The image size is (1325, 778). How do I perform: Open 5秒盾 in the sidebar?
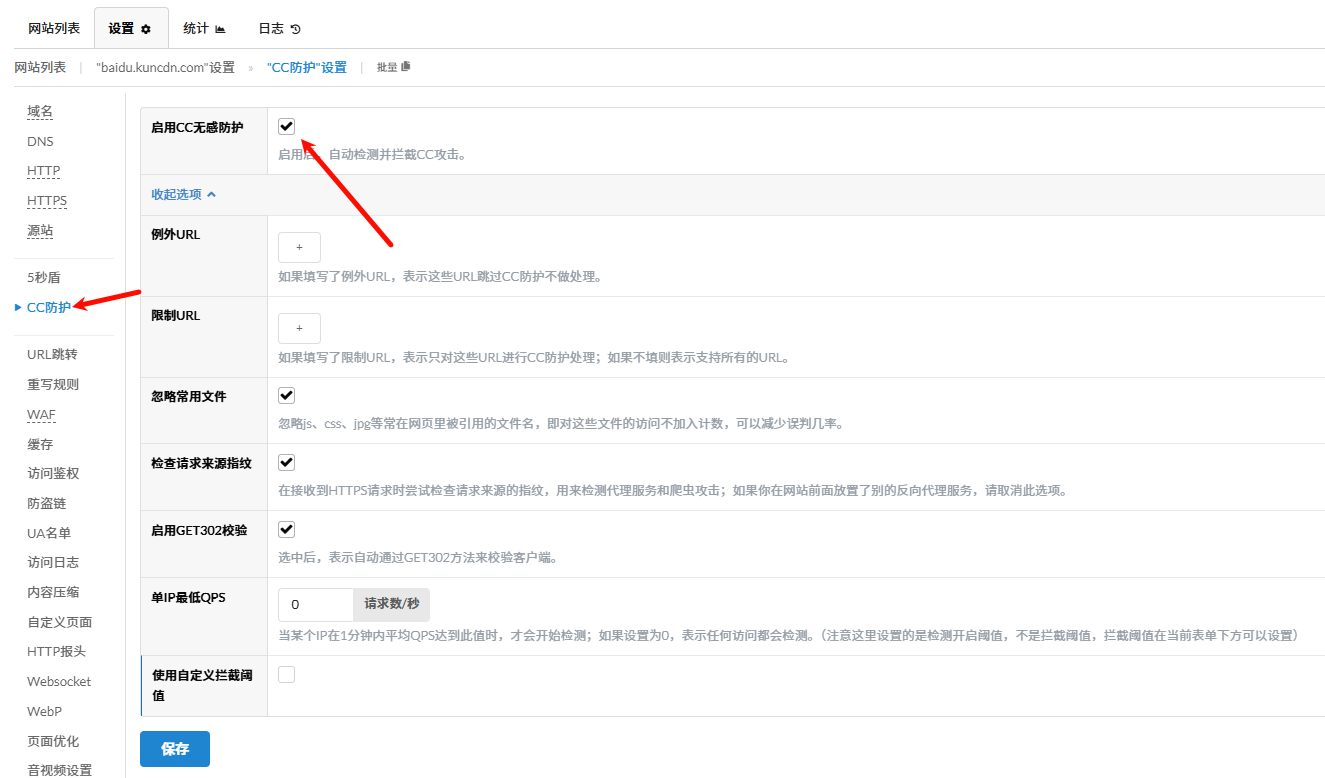[44, 278]
